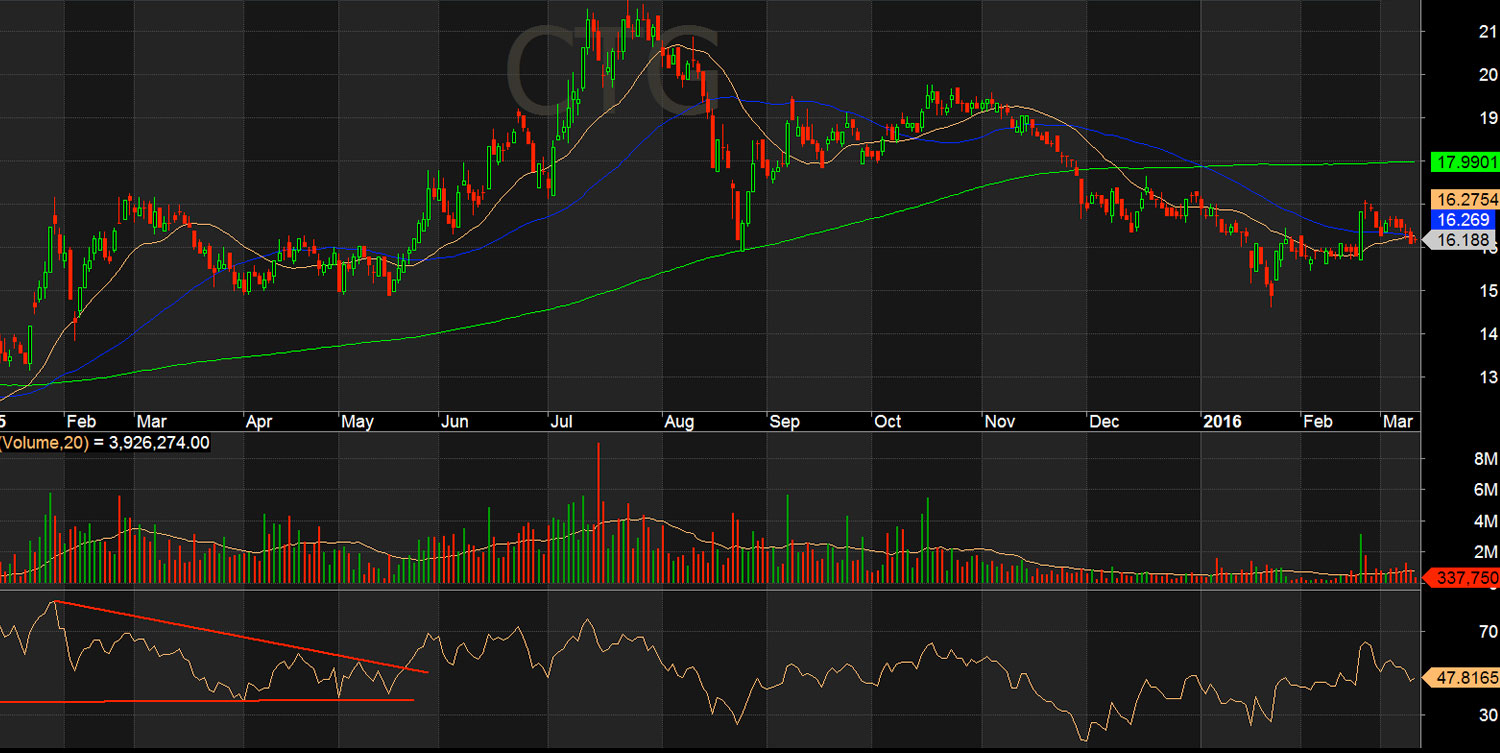The height and width of the screenshot is (753, 1500).
Task: Select the horizontal red support line in oscillator pane
Action: [200, 700]
